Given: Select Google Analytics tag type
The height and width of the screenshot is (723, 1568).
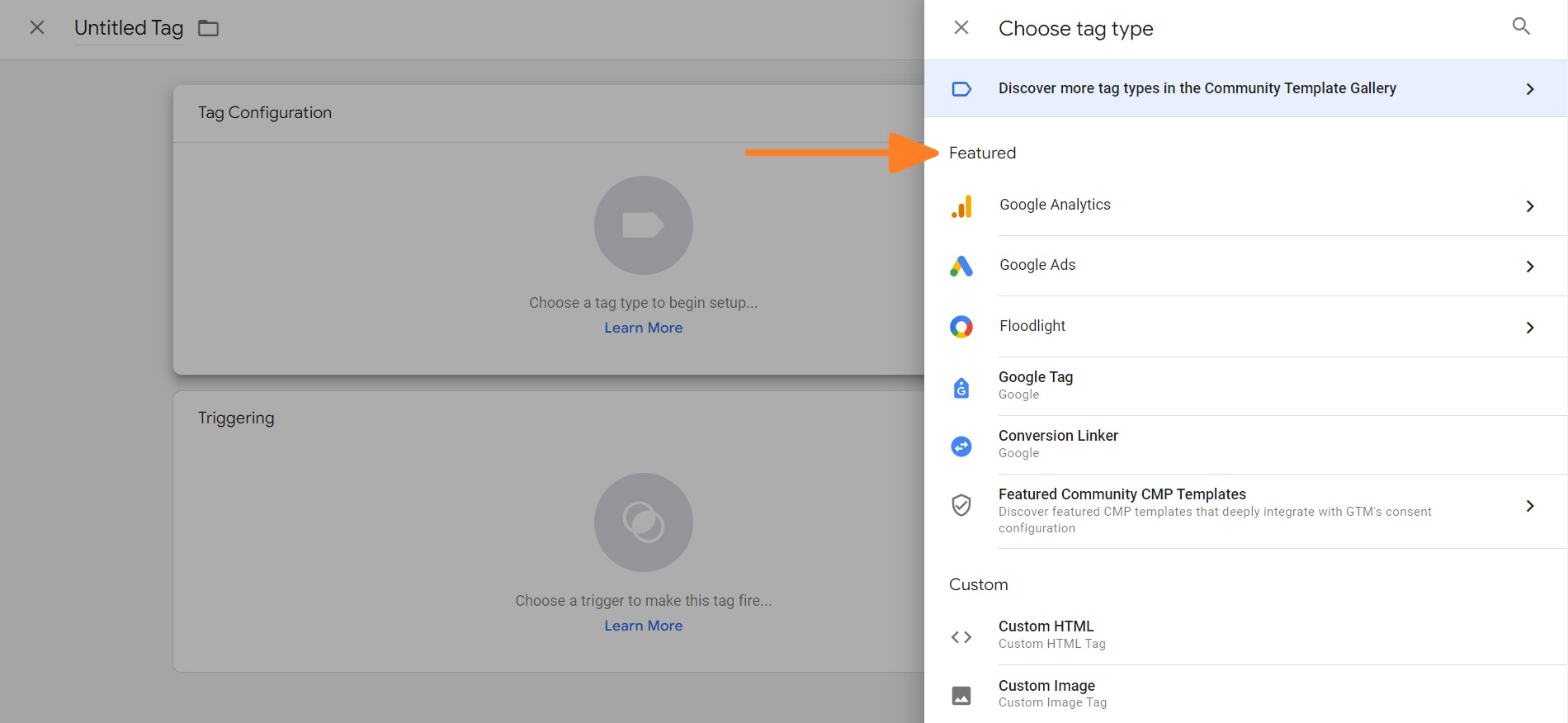Looking at the screenshot, I should click(x=1246, y=206).
